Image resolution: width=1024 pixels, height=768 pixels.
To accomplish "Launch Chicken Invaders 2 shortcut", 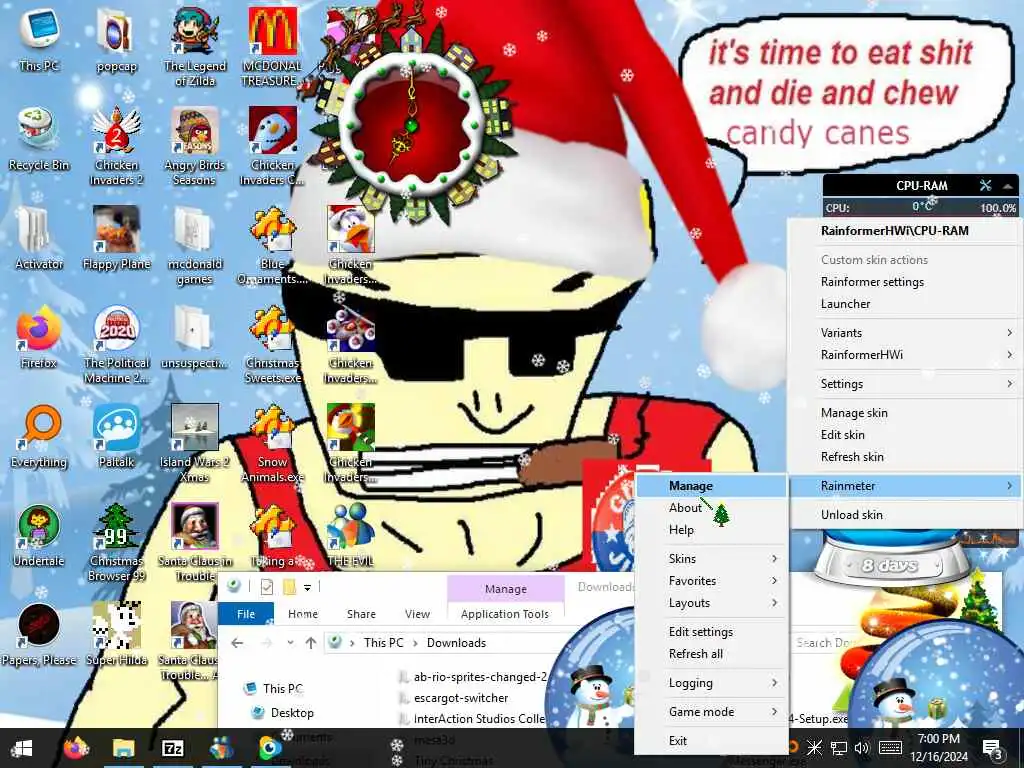I will click(116, 145).
